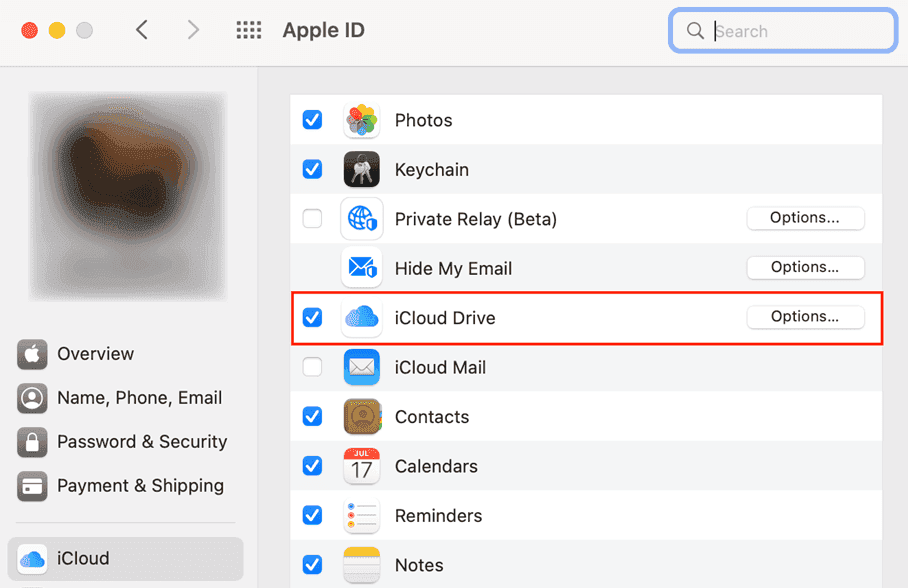Uncheck the Keychain checkbox
Screen dimensions: 908x588
point(312,169)
